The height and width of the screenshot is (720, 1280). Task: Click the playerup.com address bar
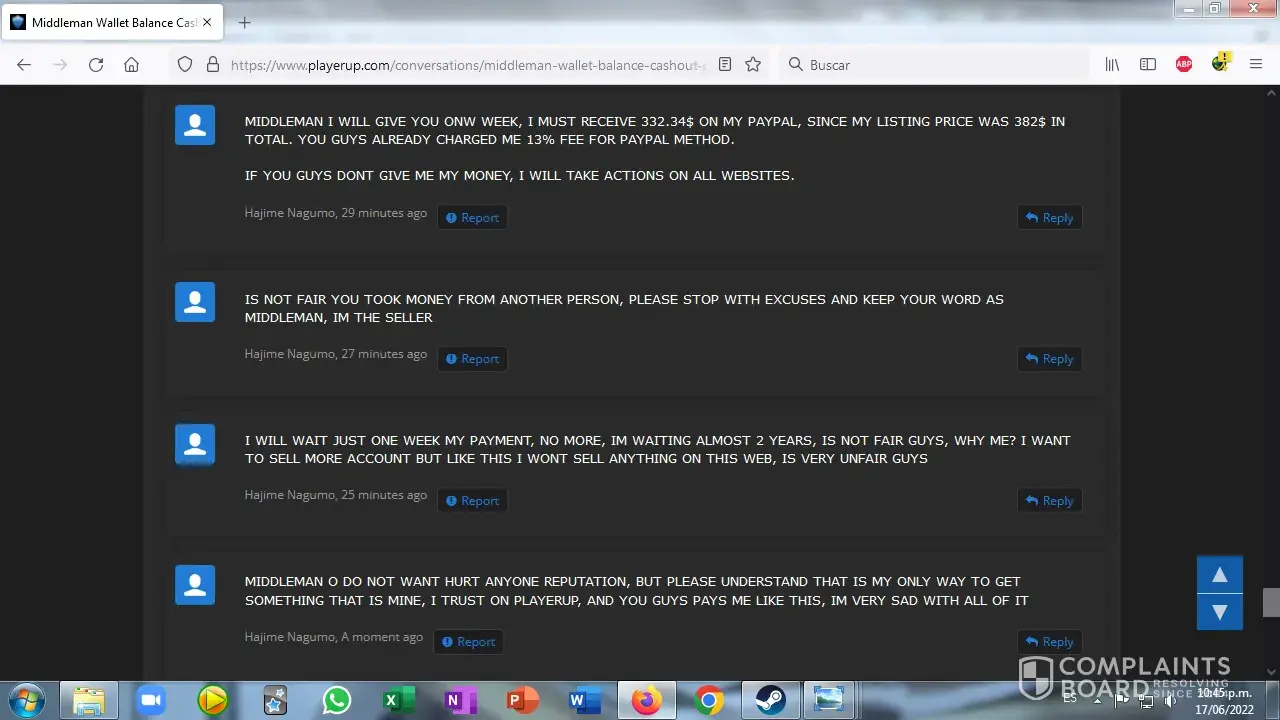coord(470,64)
